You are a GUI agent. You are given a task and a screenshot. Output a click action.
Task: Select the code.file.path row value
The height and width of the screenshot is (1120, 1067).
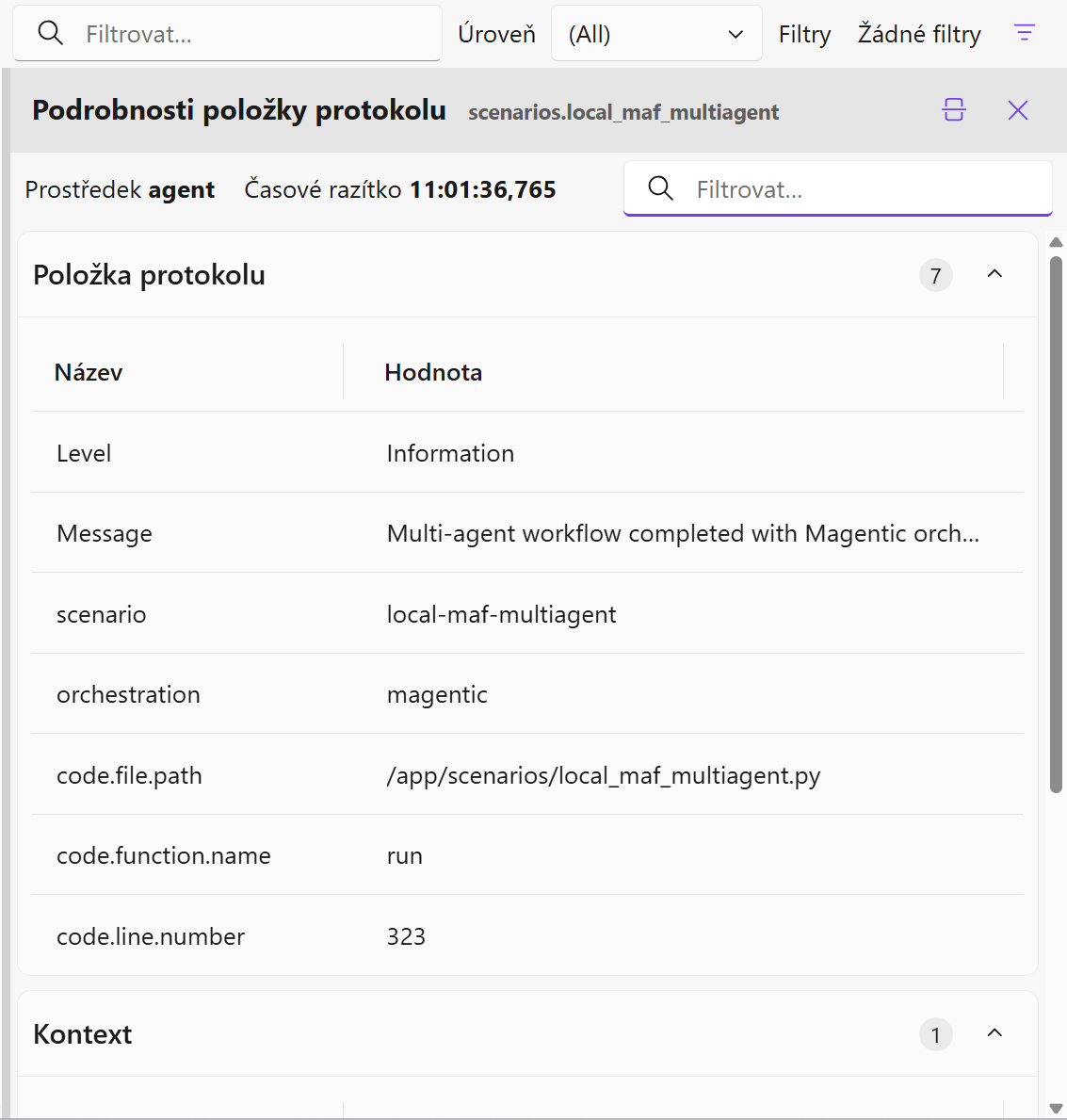click(x=604, y=776)
